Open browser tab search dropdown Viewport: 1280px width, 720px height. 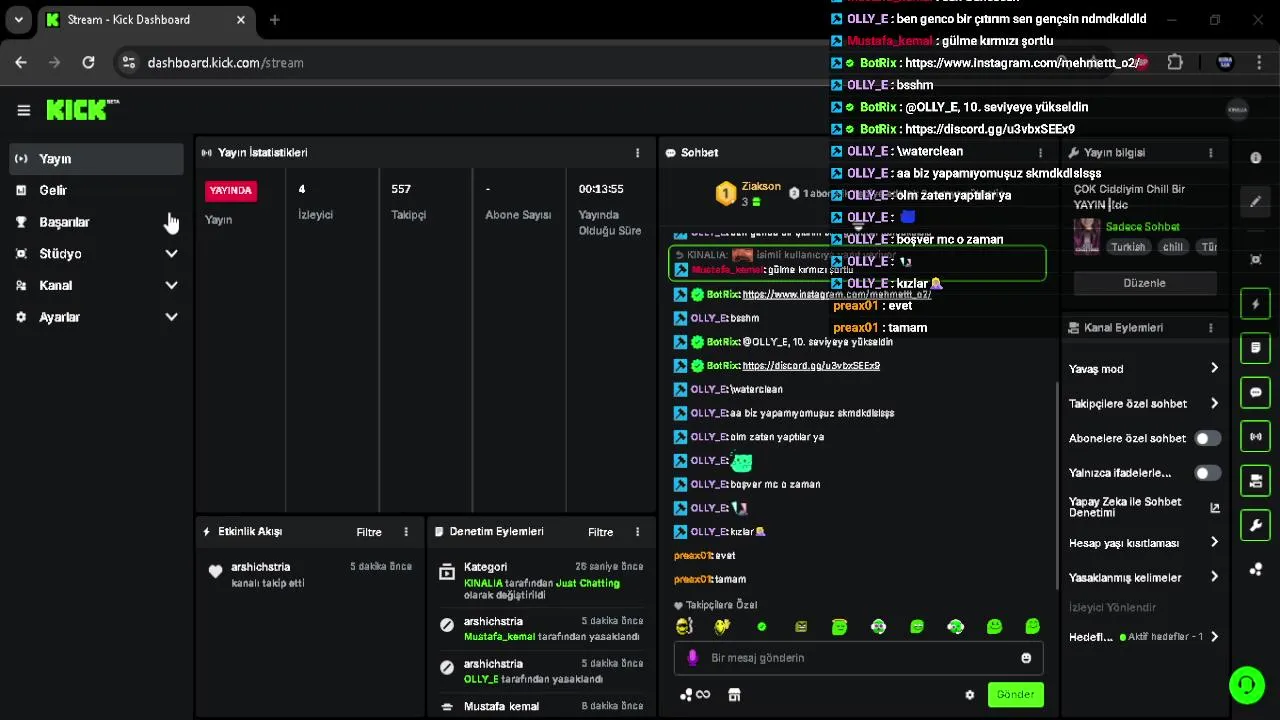click(18, 19)
